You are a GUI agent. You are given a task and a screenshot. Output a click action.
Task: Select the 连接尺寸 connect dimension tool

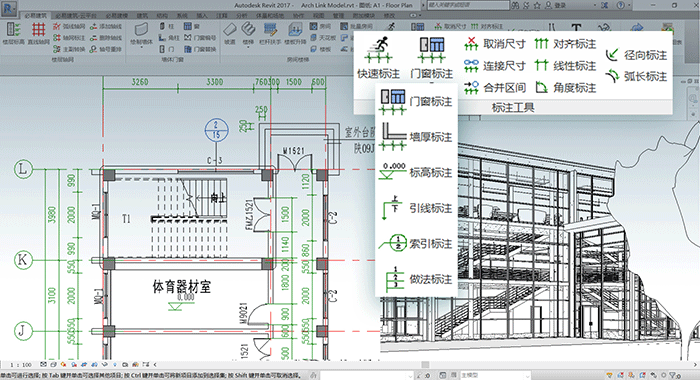[495, 66]
